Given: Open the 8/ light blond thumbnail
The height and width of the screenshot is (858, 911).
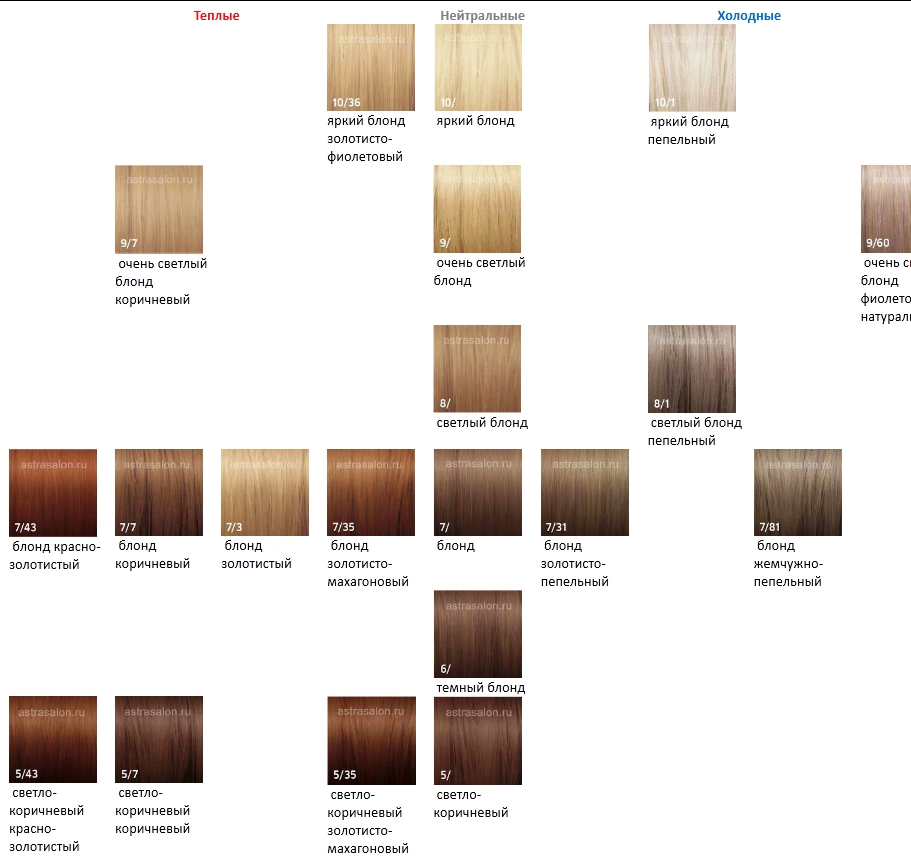Looking at the screenshot, I should pyautogui.click(x=478, y=369).
